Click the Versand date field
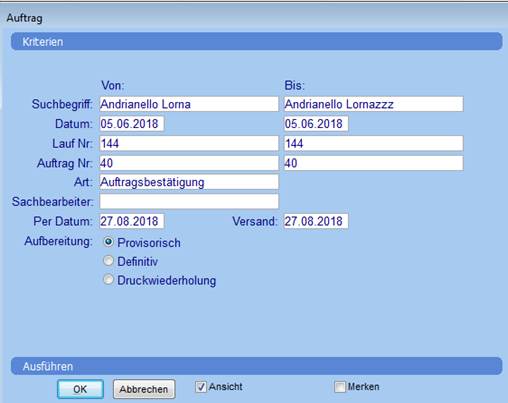The image size is (508, 403). [x=316, y=221]
